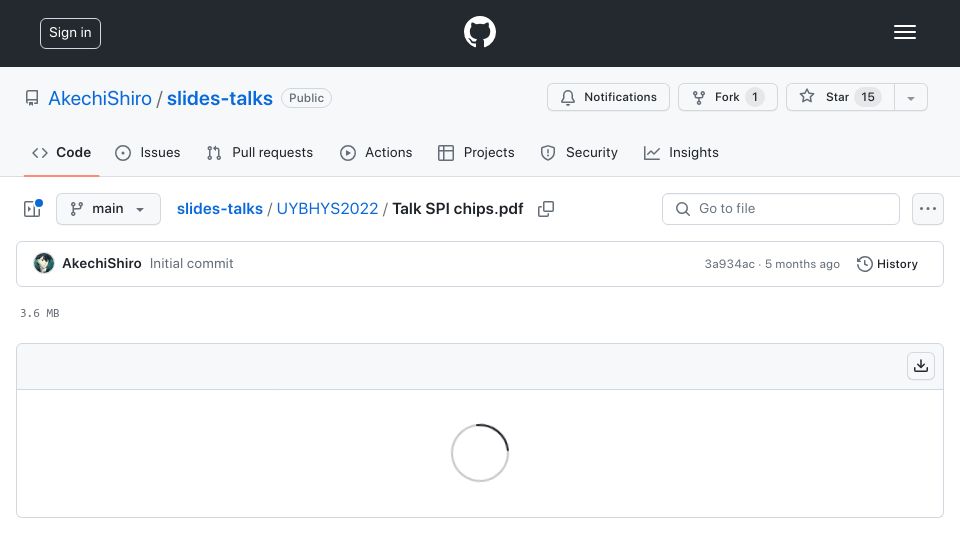Open the Actions tab
This screenshot has width=960, height=540.
point(376,152)
